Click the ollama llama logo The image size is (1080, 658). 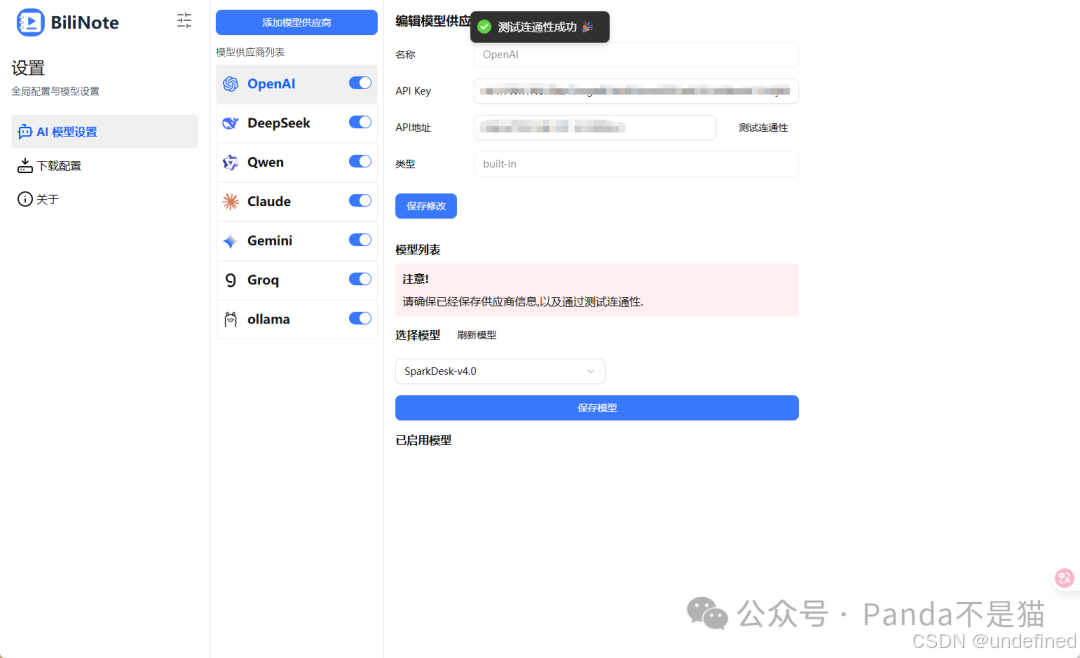click(231, 320)
